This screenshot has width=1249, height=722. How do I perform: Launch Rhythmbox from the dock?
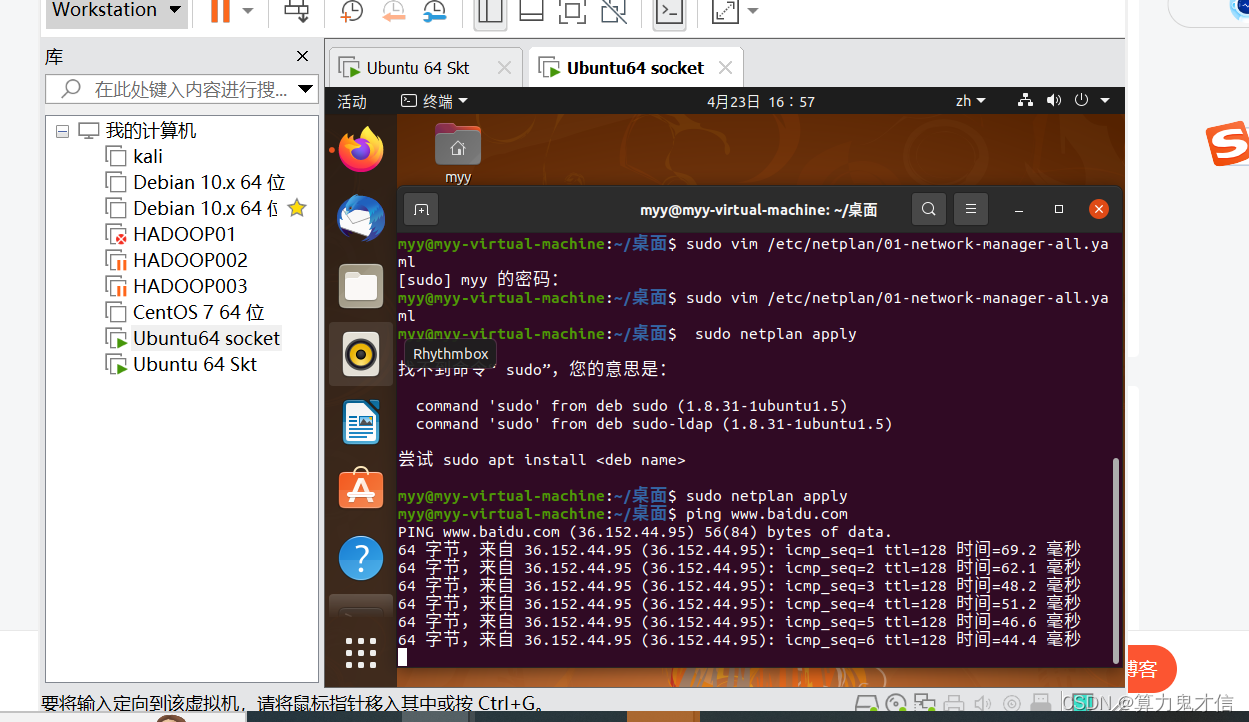[360, 353]
